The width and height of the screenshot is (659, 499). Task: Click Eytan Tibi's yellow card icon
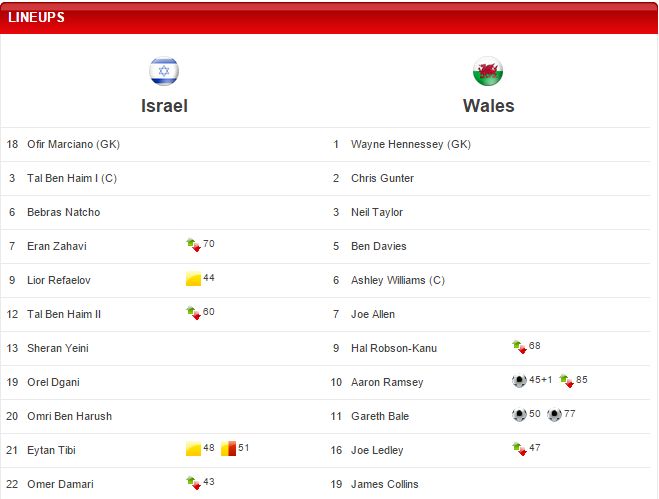click(193, 449)
